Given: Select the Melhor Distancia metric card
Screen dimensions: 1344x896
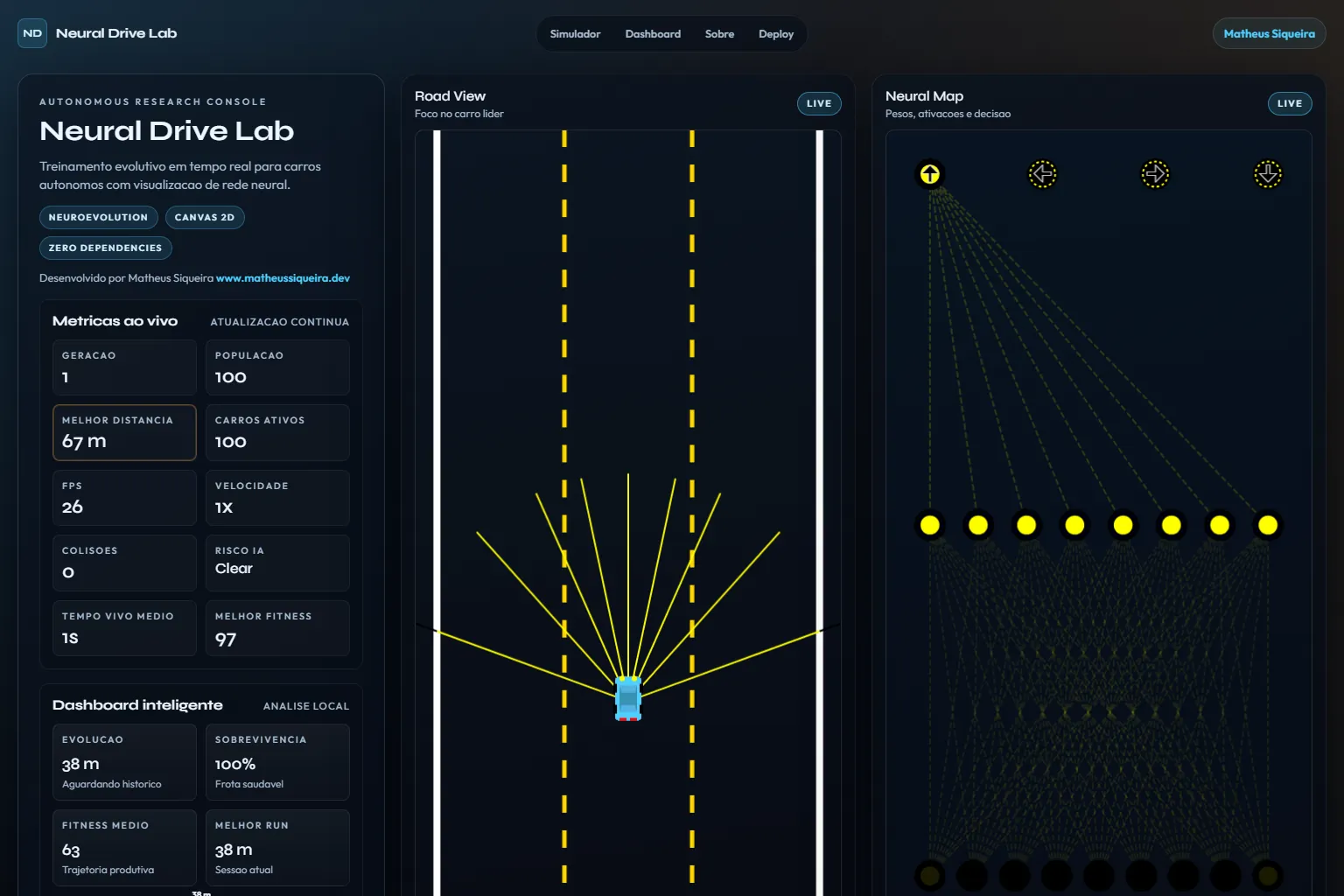Looking at the screenshot, I should pos(124,432).
